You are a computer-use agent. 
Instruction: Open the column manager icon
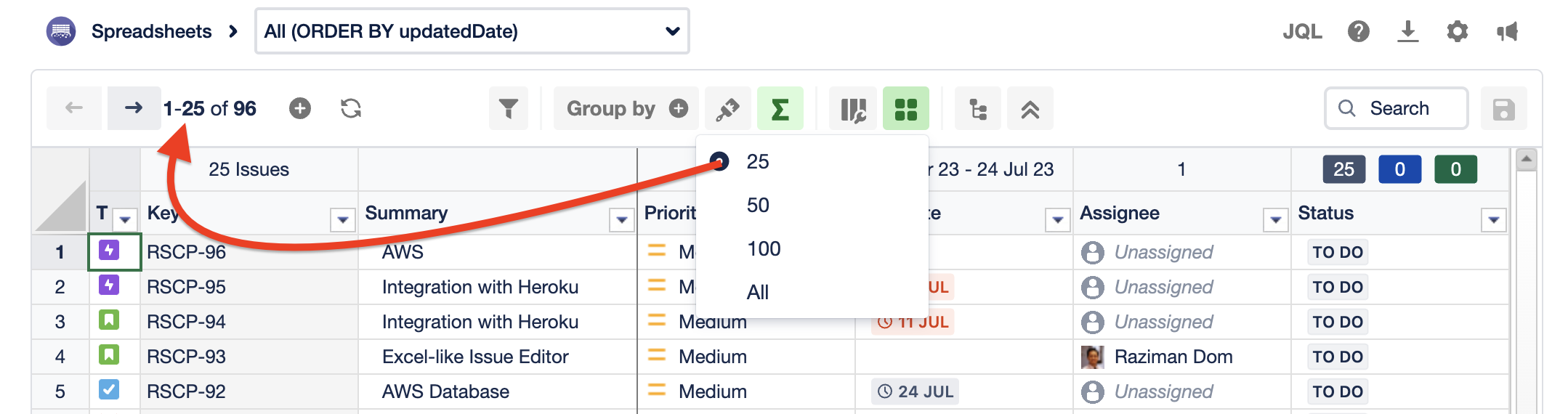pos(853,109)
